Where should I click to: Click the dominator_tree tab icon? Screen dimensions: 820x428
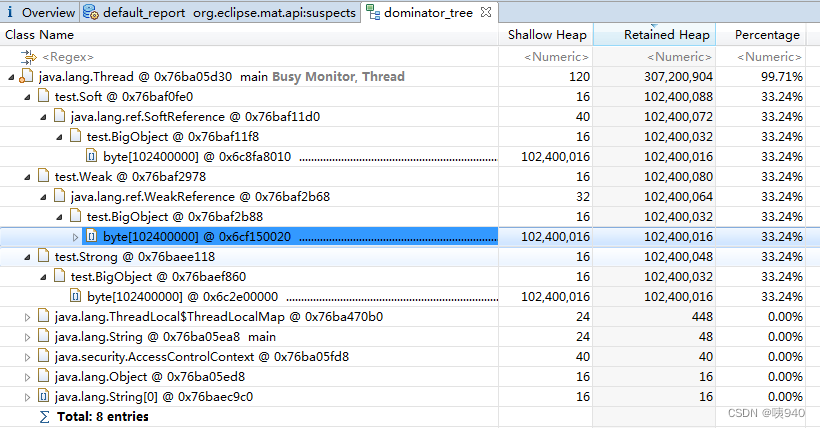(x=373, y=12)
